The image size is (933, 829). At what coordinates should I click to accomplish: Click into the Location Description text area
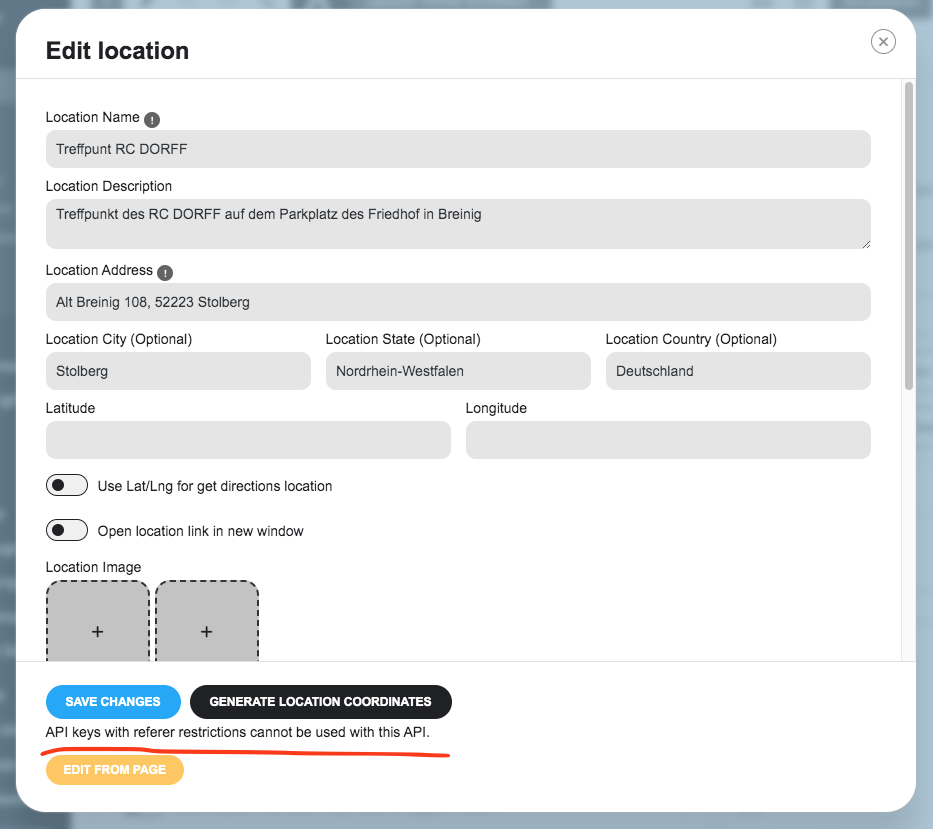(x=458, y=224)
